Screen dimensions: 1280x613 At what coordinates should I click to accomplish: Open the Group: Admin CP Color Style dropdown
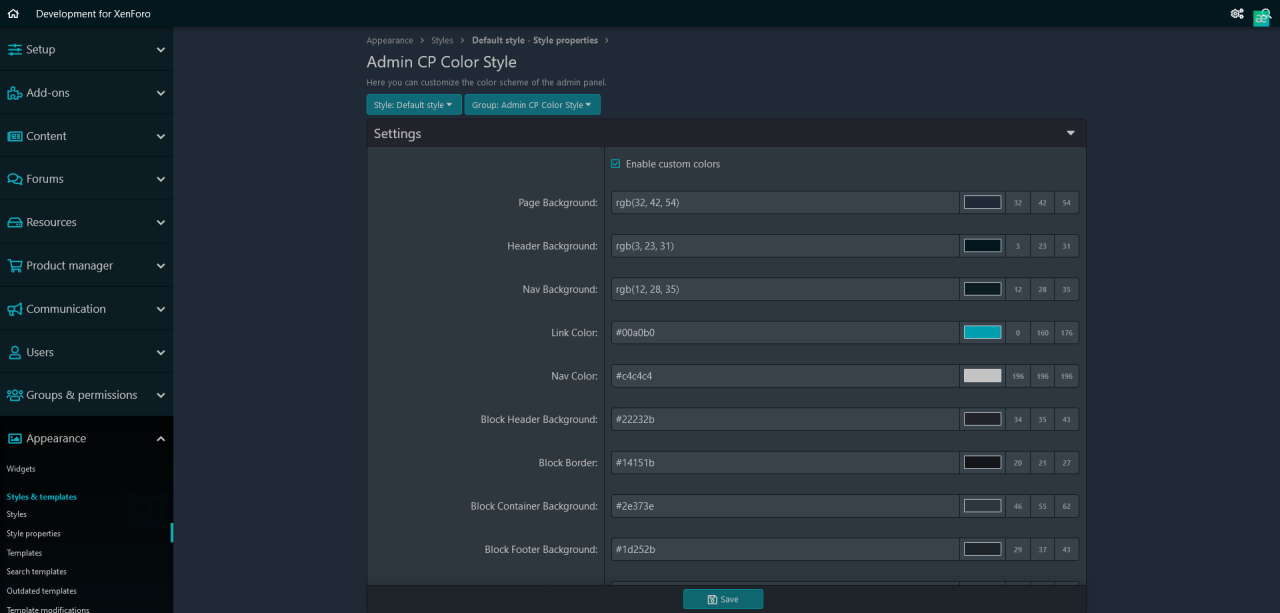532,105
